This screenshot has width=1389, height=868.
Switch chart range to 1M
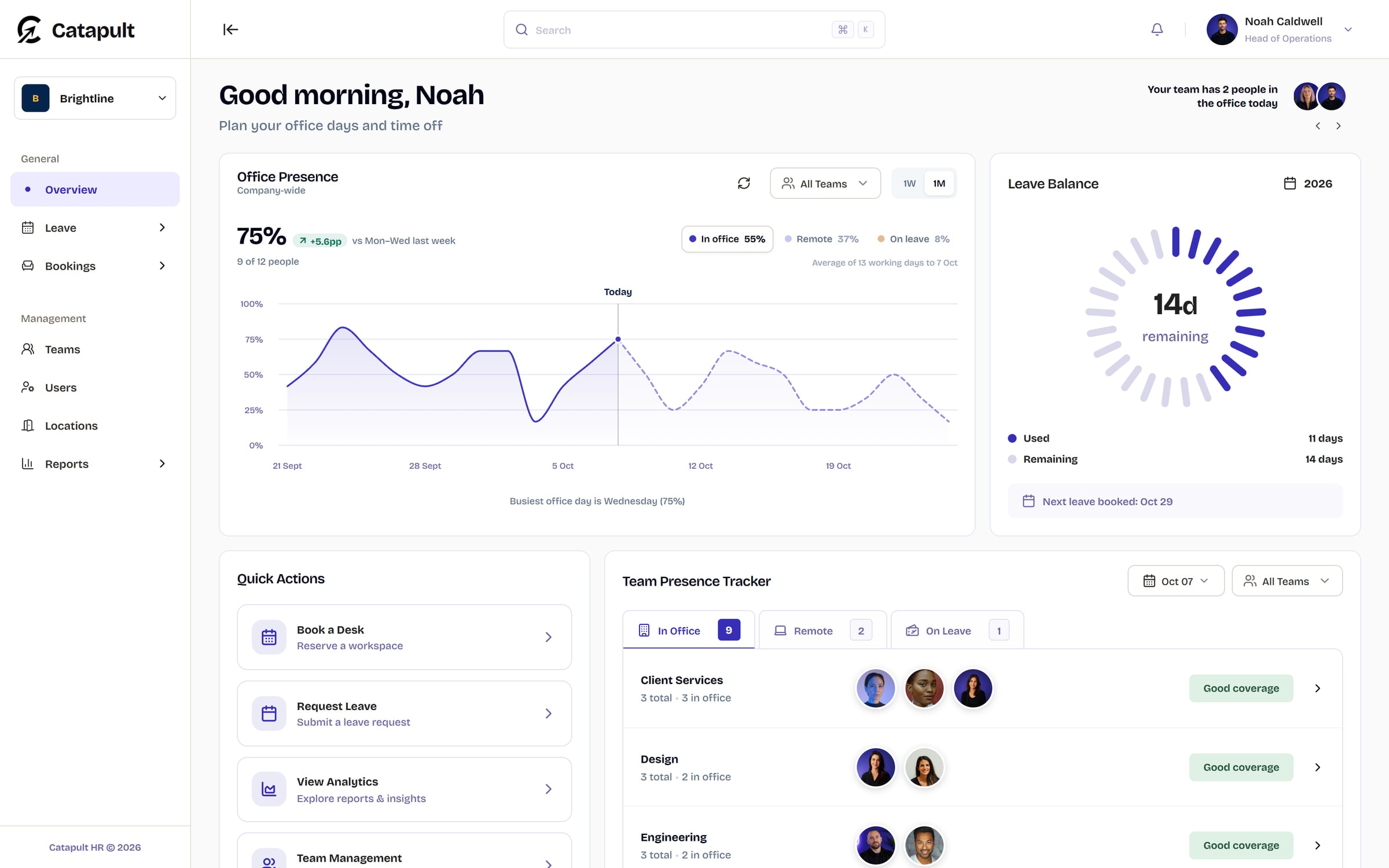pyautogui.click(x=939, y=183)
